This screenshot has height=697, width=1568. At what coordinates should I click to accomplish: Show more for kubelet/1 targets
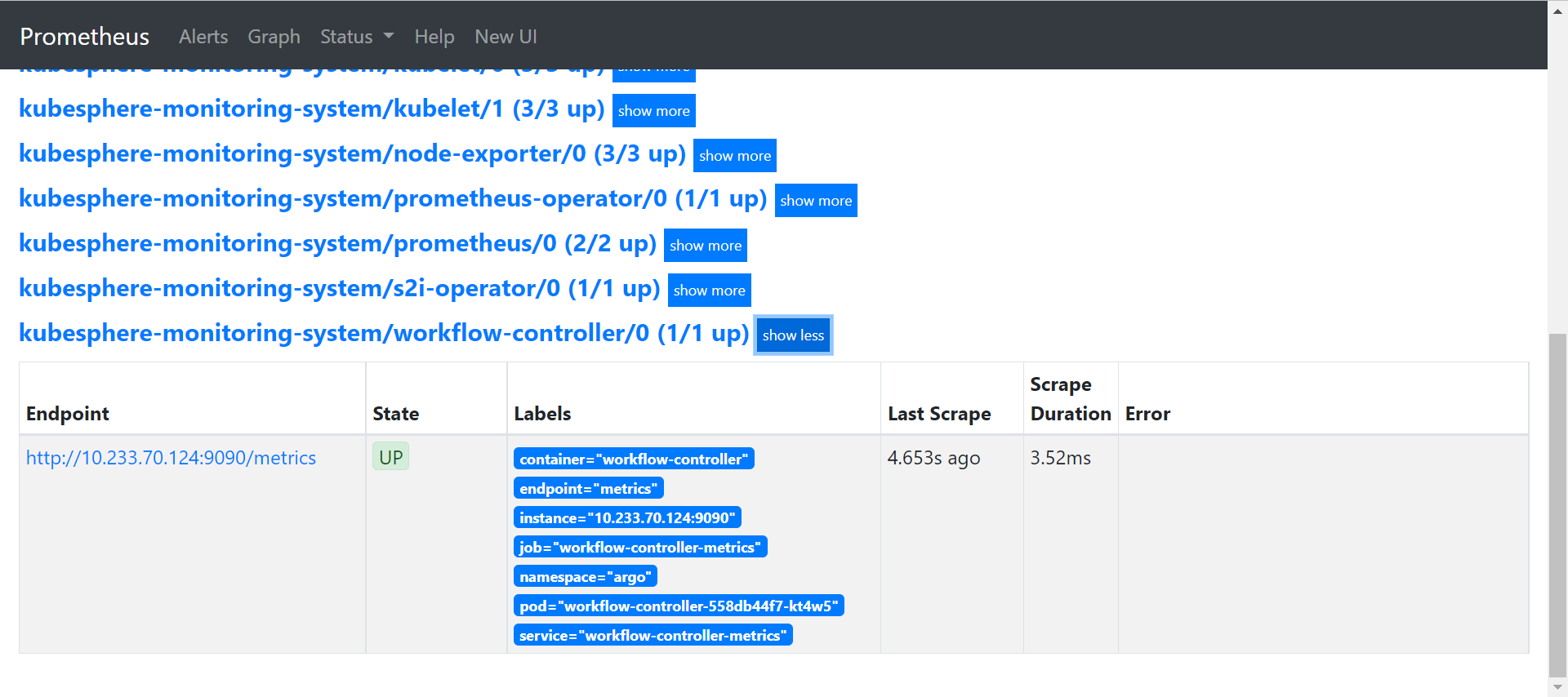click(x=654, y=111)
